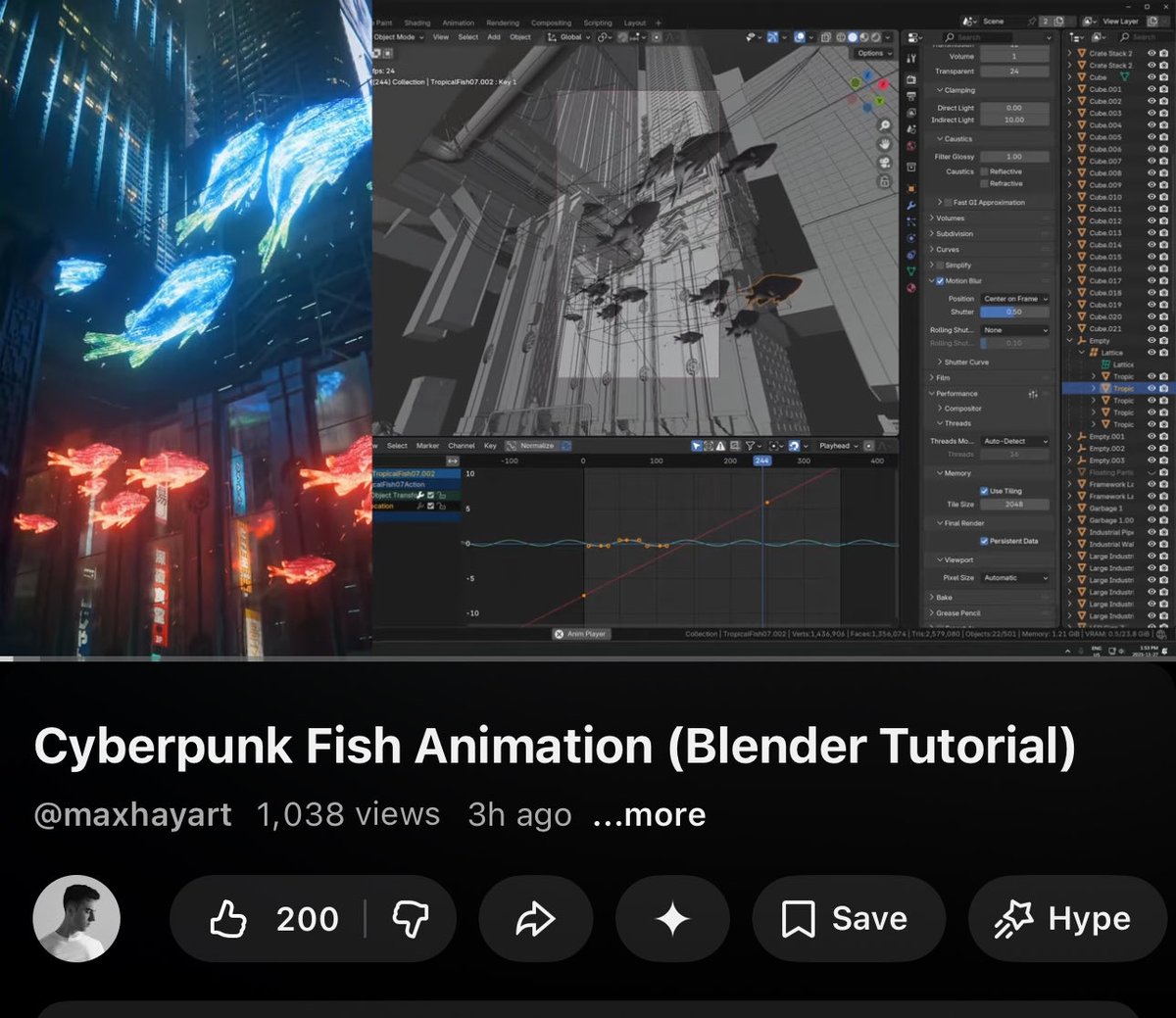Image resolution: width=1176 pixels, height=1018 pixels.
Task: Add a new workspace with plus icon
Action: click(x=659, y=23)
